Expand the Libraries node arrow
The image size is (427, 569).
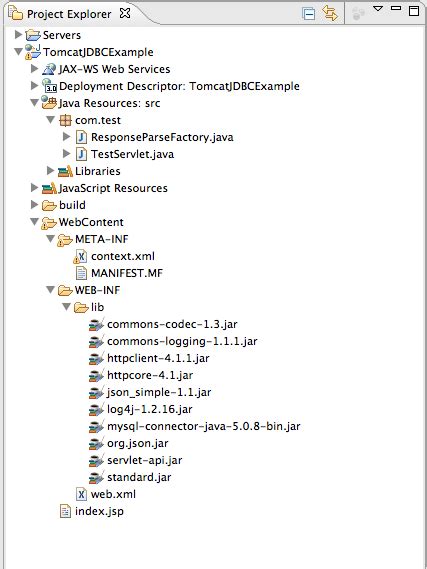pyautogui.click(x=51, y=171)
